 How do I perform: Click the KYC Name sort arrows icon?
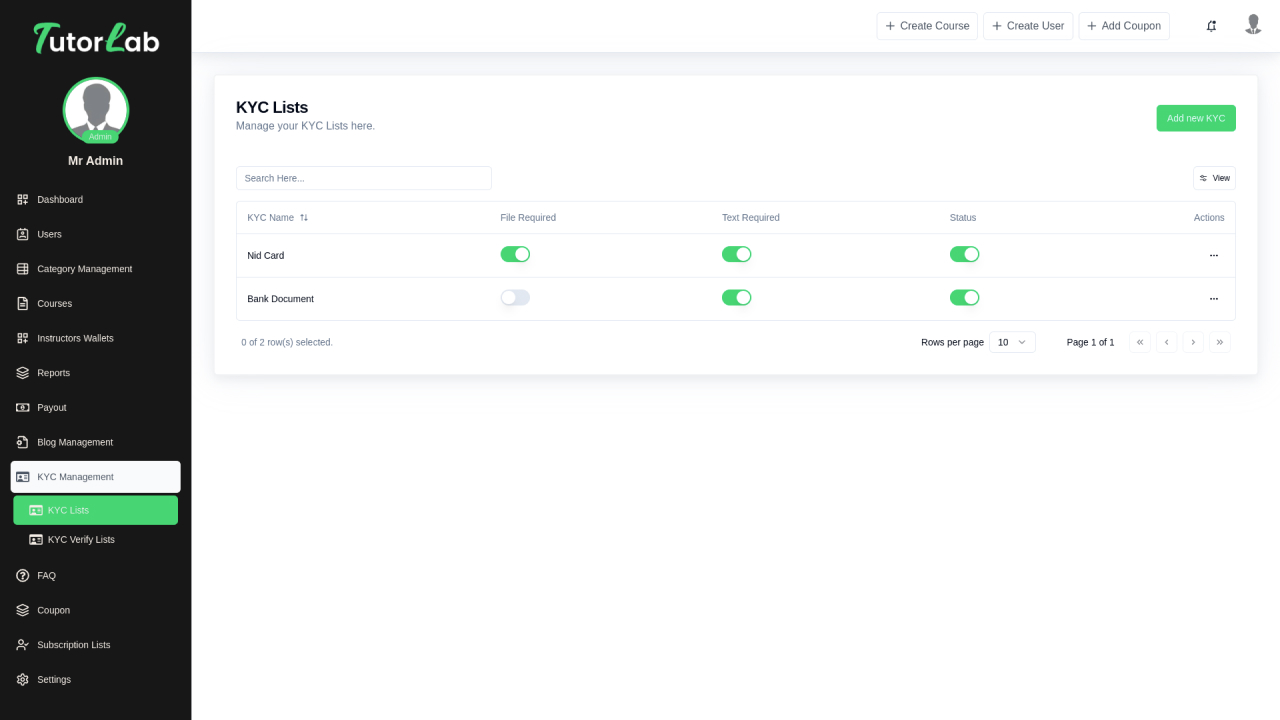point(304,218)
